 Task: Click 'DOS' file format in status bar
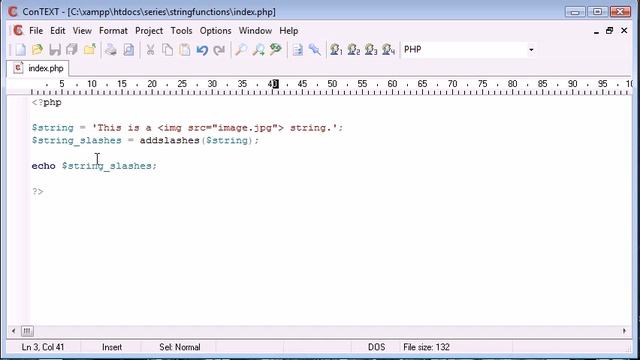point(376,347)
